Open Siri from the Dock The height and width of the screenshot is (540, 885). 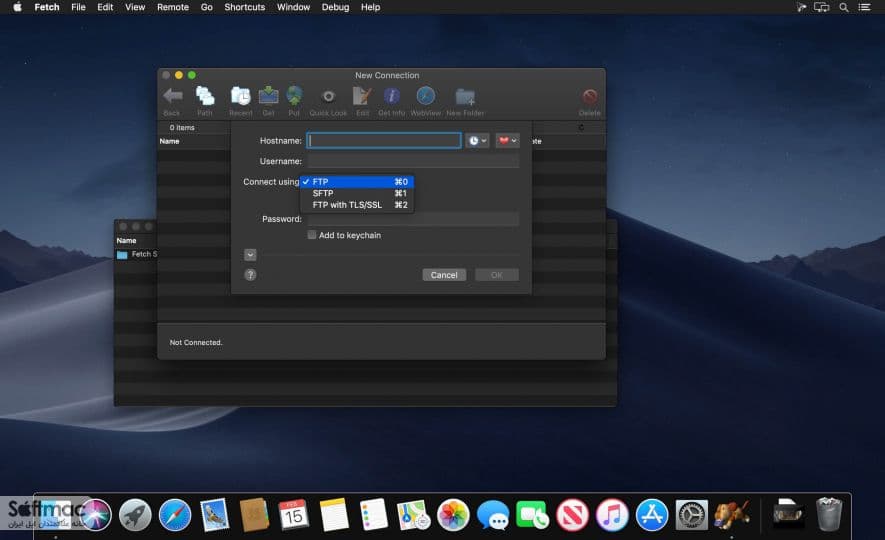tap(95, 515)
